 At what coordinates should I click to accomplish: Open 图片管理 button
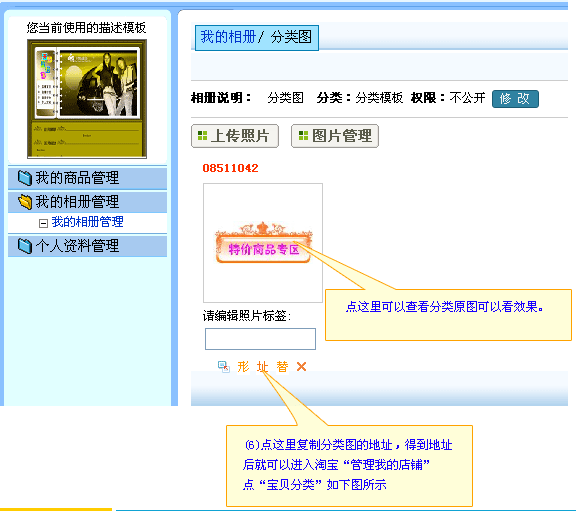(335, 136)
